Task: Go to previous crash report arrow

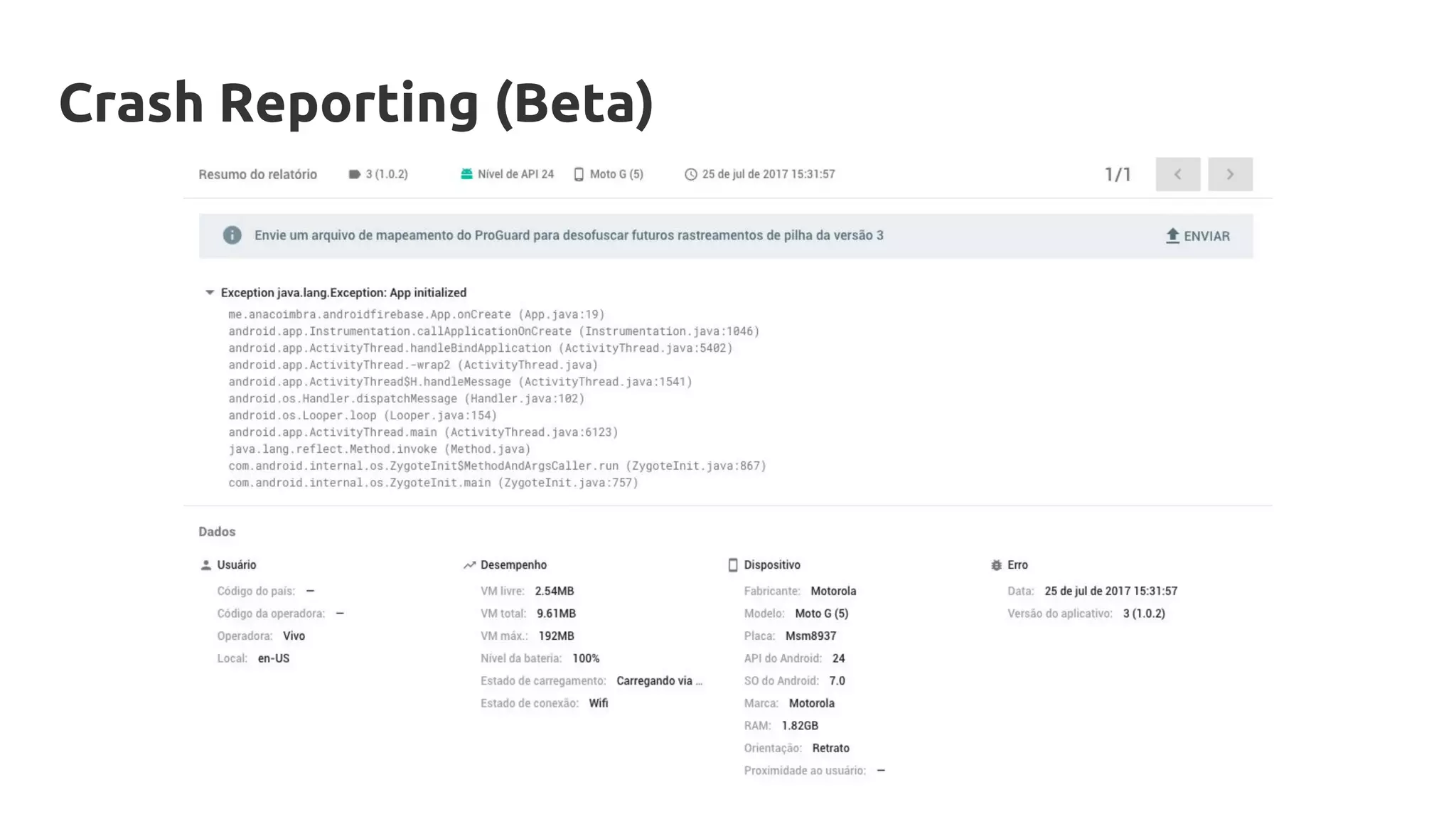Action: pyautogui.click(x=1178, y=174)
